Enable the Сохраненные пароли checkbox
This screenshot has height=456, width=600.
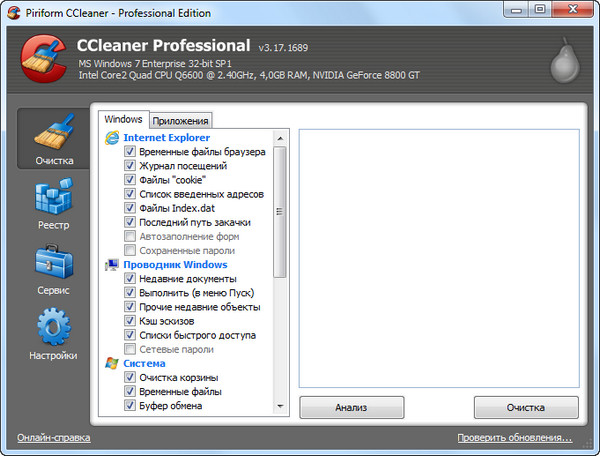[x=130, y=250]
